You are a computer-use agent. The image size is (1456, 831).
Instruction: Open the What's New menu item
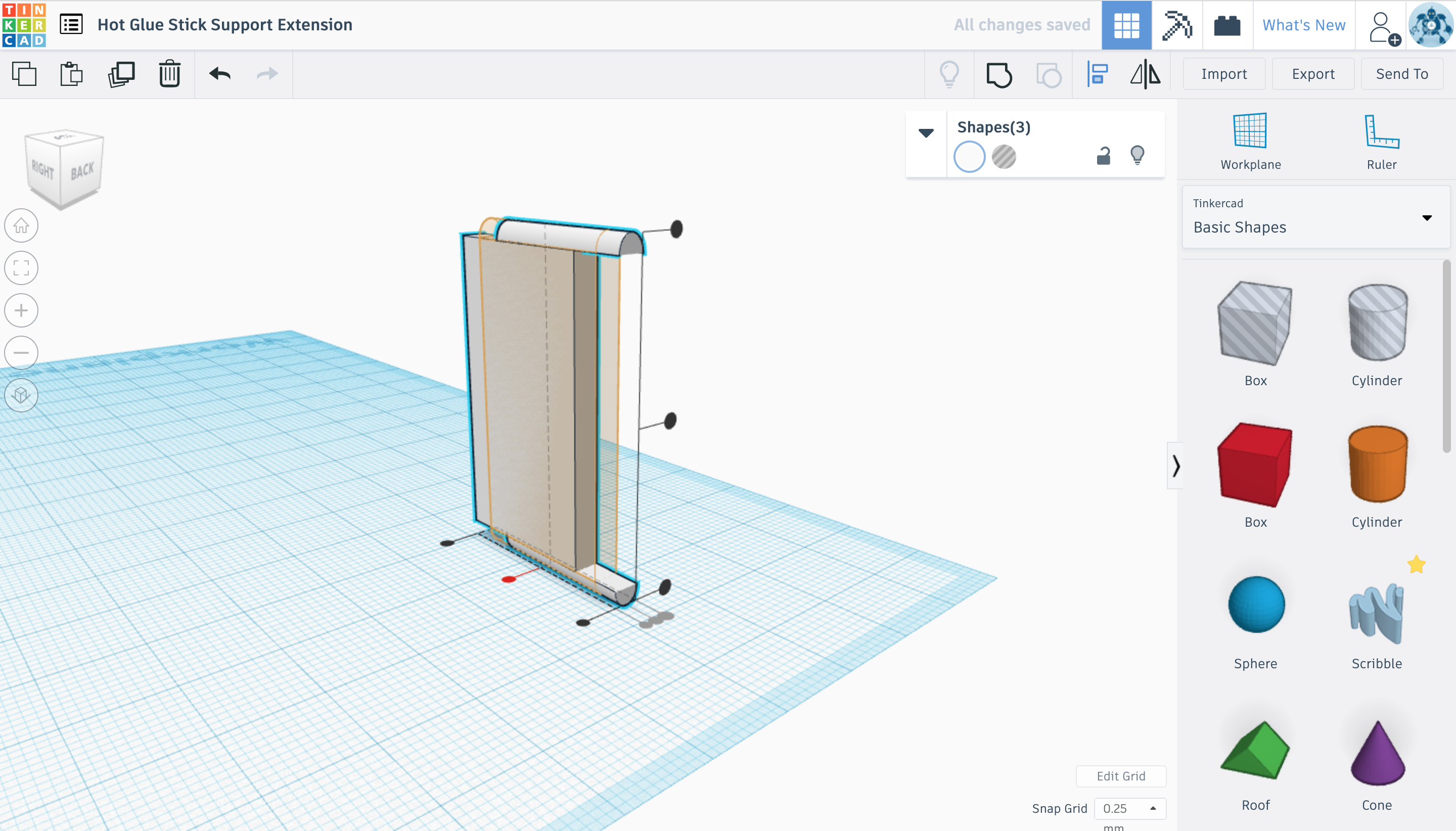pos(1302,24)
